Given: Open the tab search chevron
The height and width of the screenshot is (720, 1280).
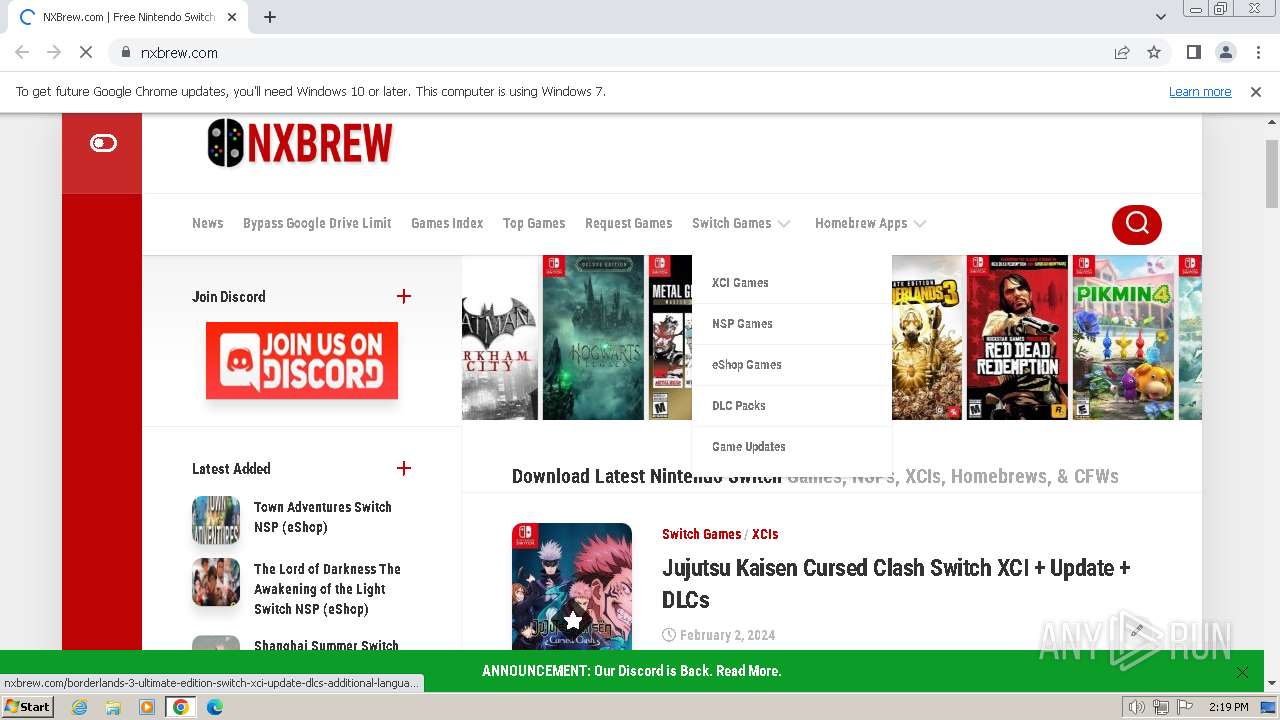Looking at the screenshot, I should (x=1160, y=17).
